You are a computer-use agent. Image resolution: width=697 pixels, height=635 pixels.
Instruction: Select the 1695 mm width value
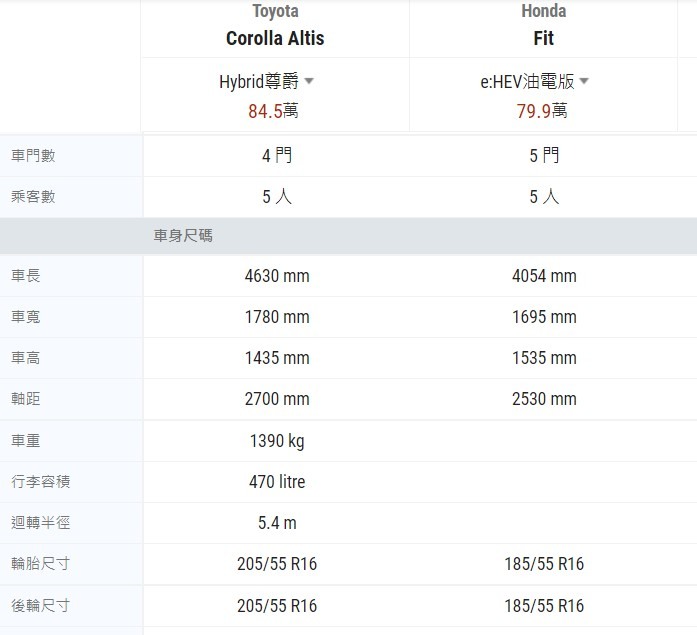click(x=544, y=317)
